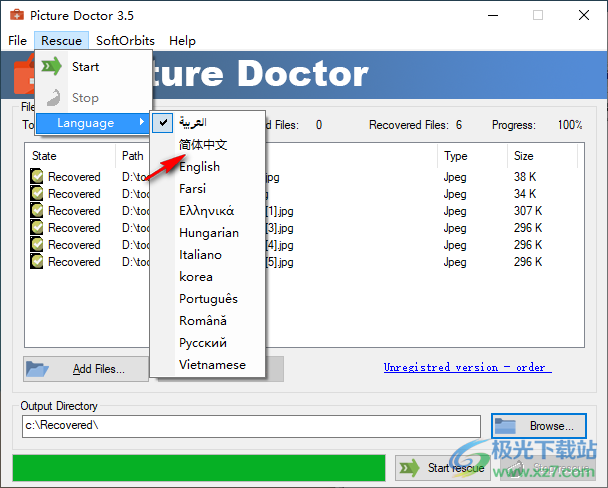Click the Recovered Files count 6

459,125
